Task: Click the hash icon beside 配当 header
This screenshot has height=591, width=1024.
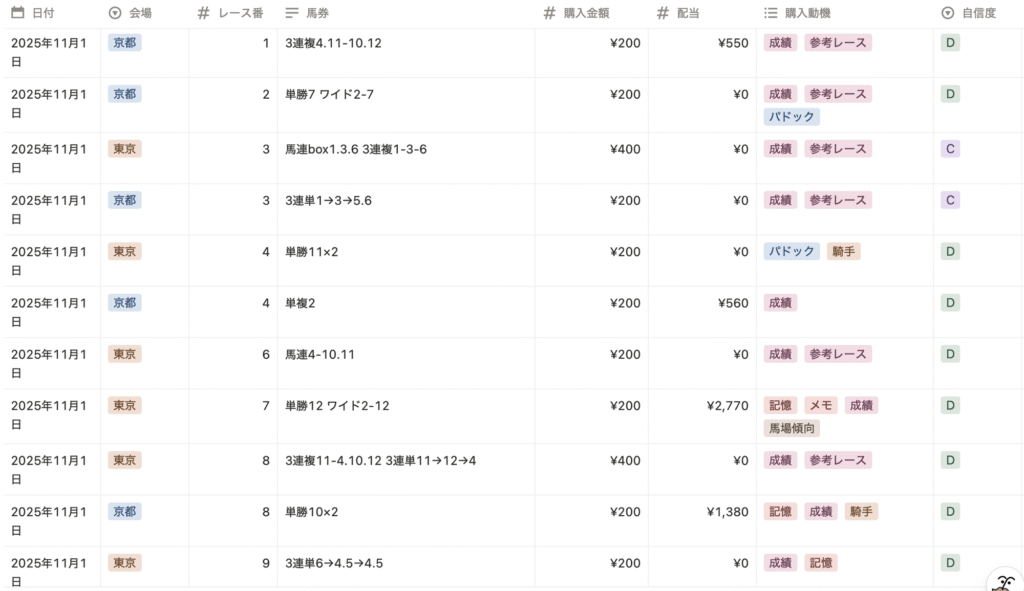Action: 663,13
